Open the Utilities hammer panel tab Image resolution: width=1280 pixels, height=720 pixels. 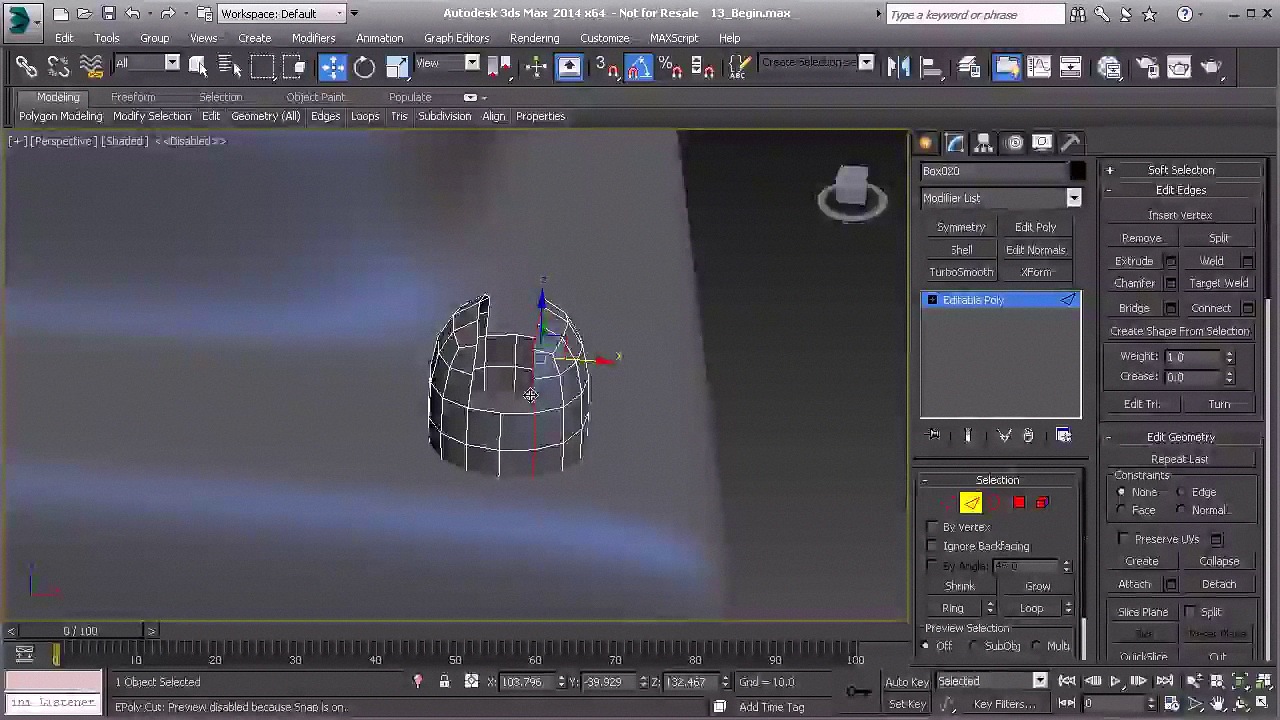click(1071, 143)
